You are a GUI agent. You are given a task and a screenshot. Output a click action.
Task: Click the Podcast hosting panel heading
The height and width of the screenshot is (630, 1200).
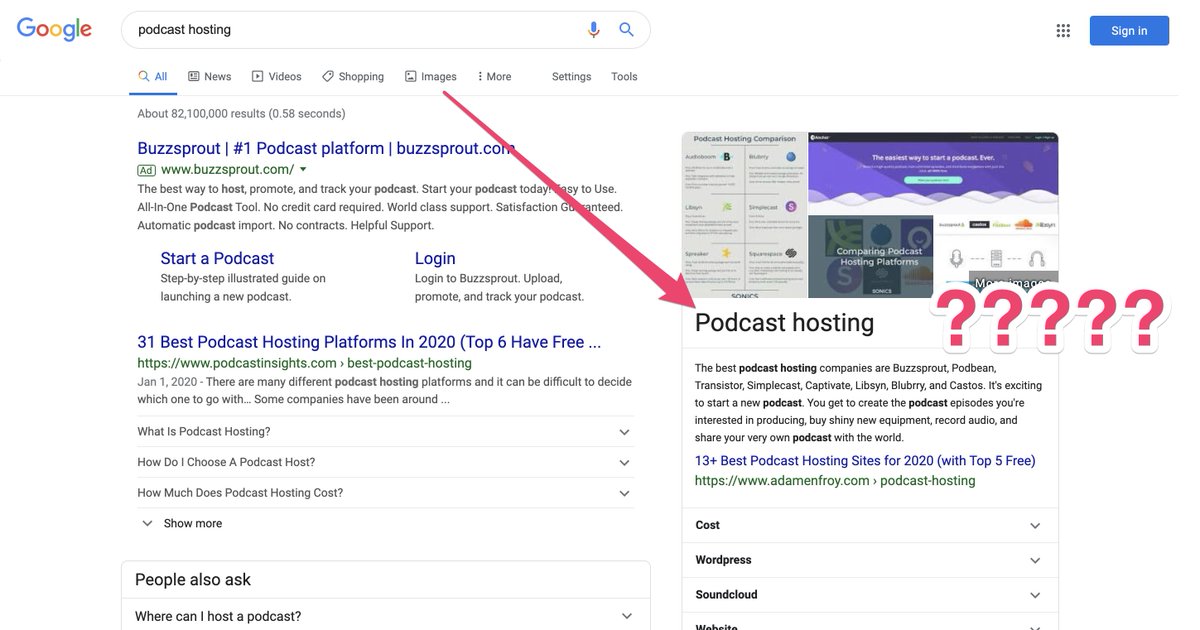click(x=785, y=323)
